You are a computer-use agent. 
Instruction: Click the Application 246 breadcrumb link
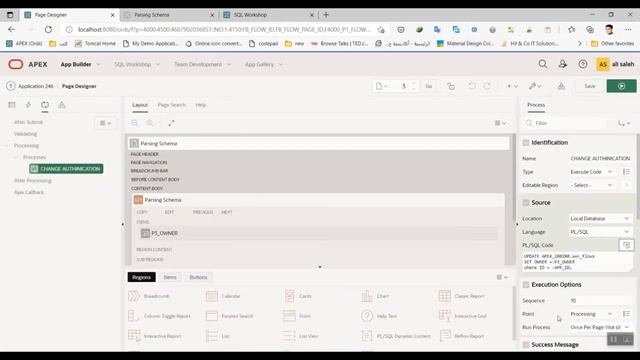[36, 86]
